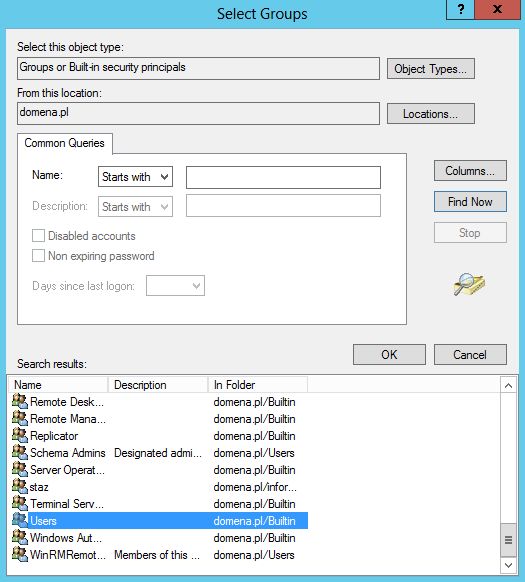Image resolution: width=525 pixels, height=582 pixels.
Task: Toggle the Non expiring password checkbox
Action: click(38, 256)
